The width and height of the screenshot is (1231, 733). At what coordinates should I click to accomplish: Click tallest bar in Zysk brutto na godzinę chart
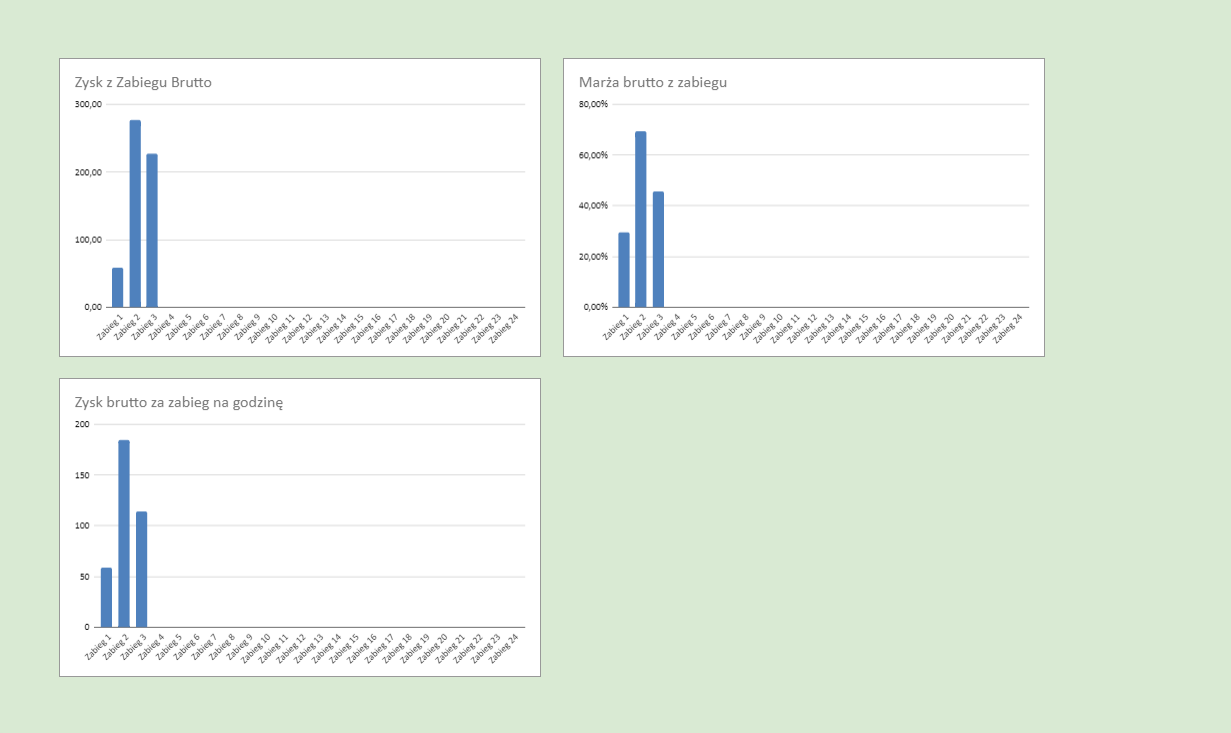point(124,533)
